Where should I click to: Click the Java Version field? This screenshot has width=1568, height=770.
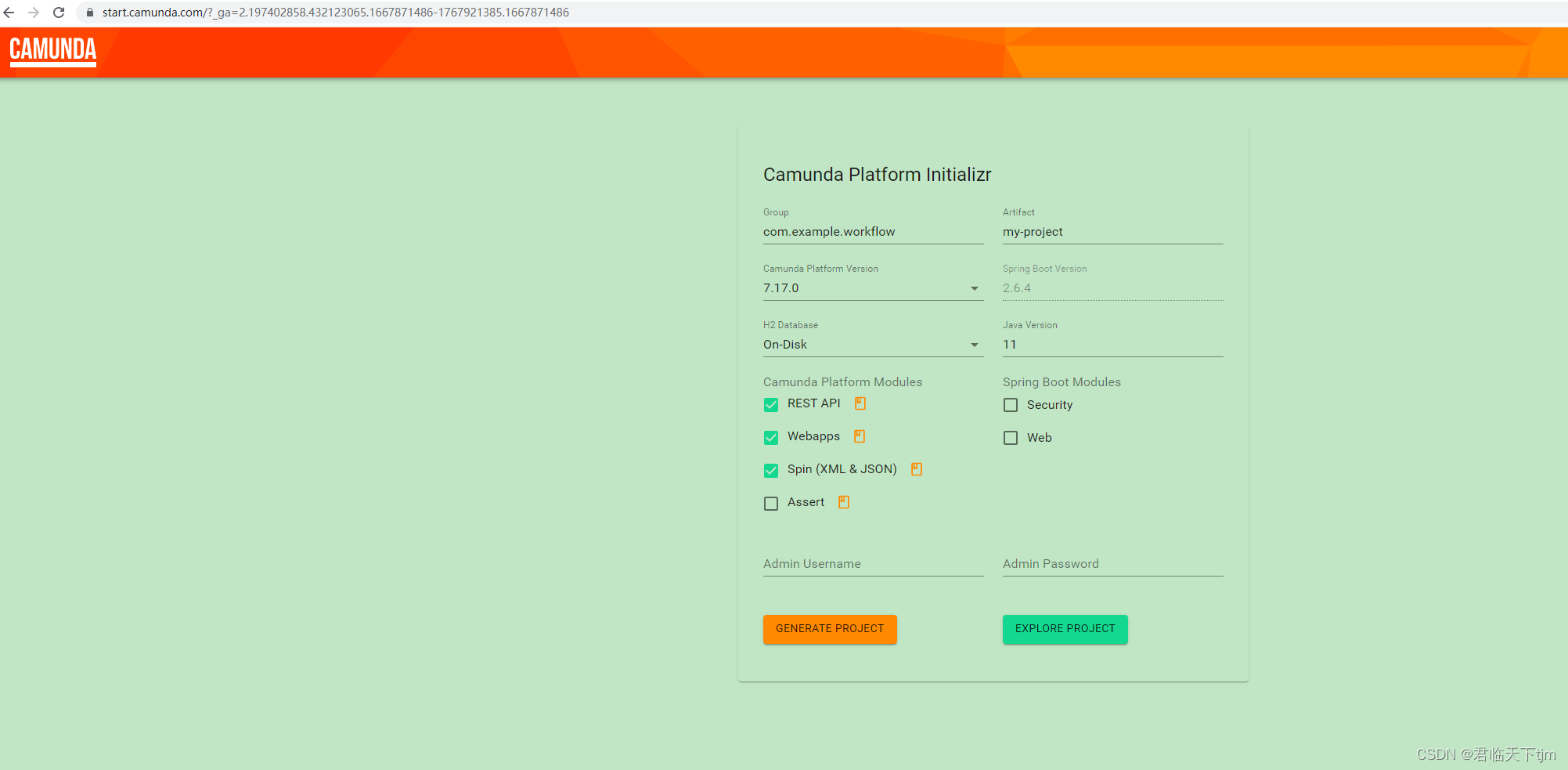tap(1112, 344)
